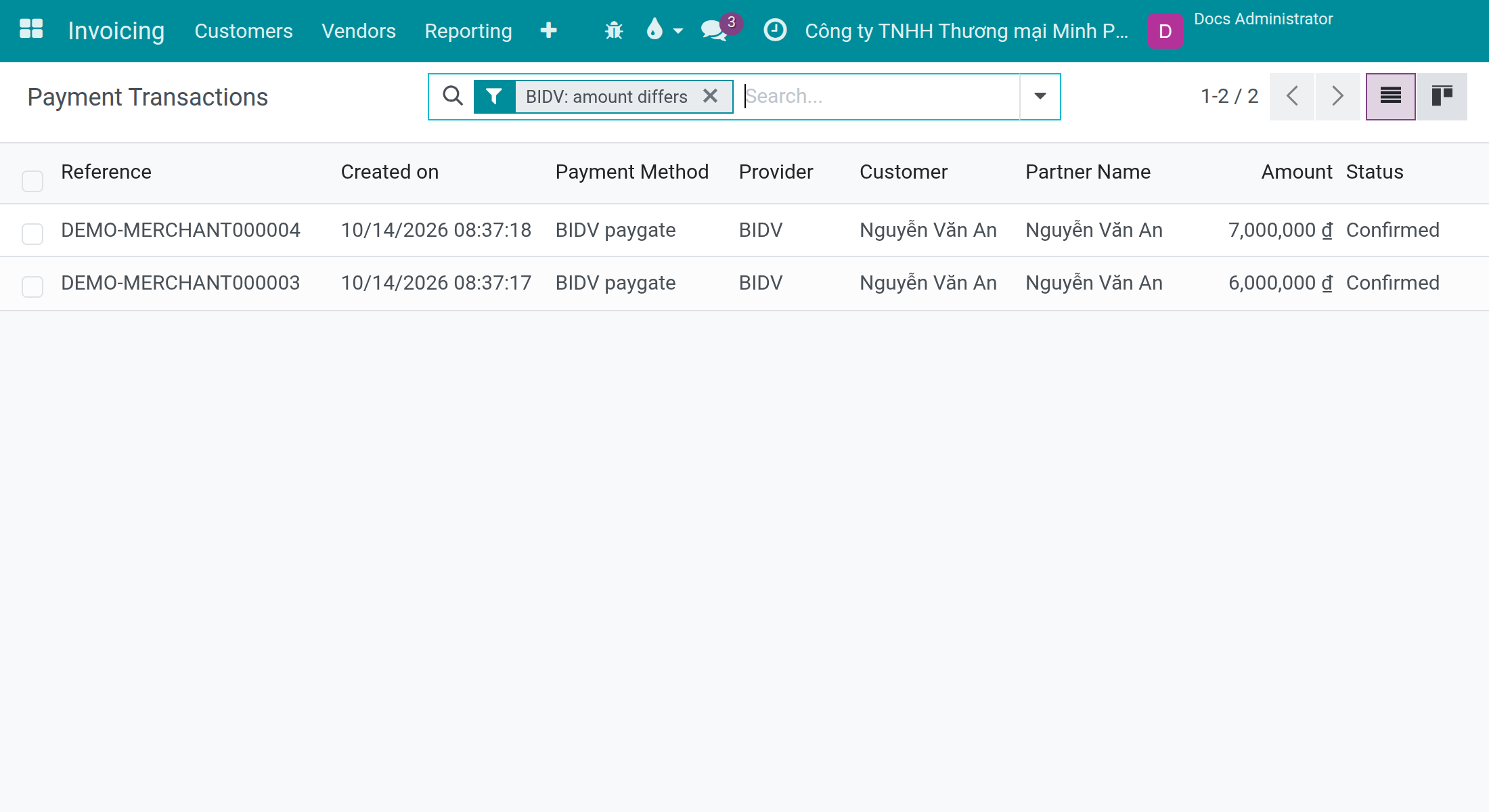
Task: Open transaction DEMO-MERCHANT000003
Action: [181, 283]
